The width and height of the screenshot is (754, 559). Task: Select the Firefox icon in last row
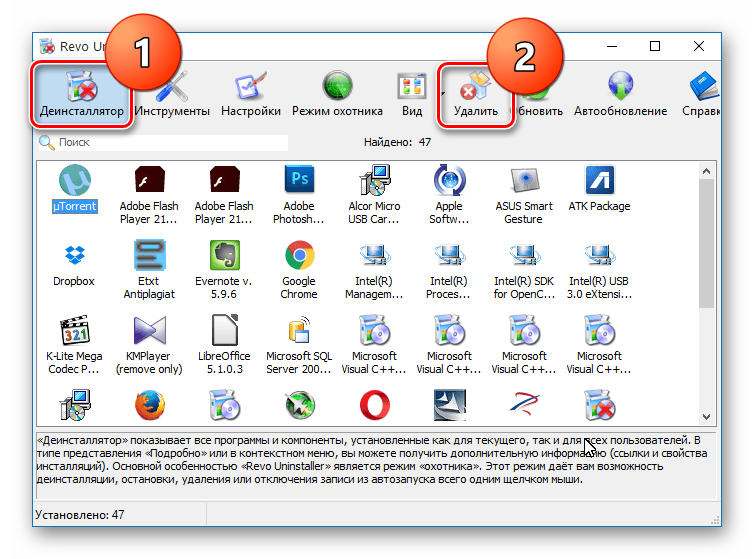pos(150,405)
